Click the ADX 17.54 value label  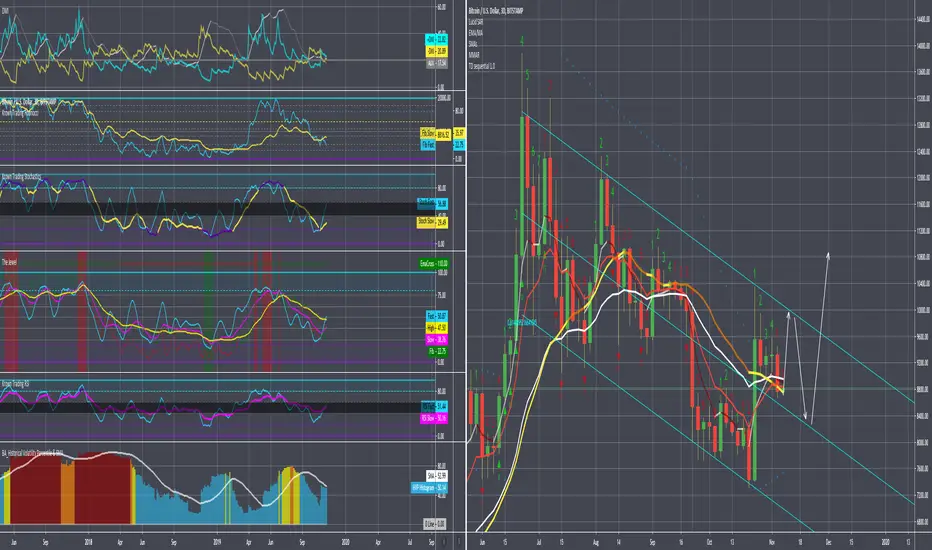(x=437, y=63)
